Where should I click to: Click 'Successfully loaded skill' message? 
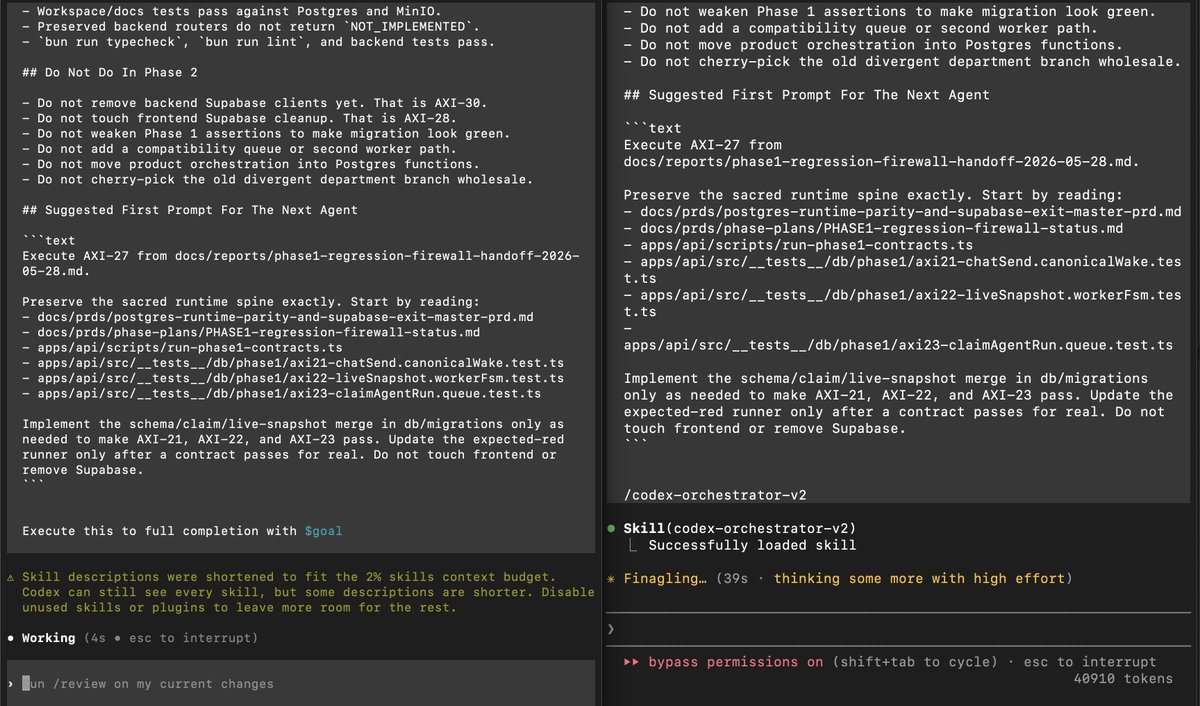(750, 545)
